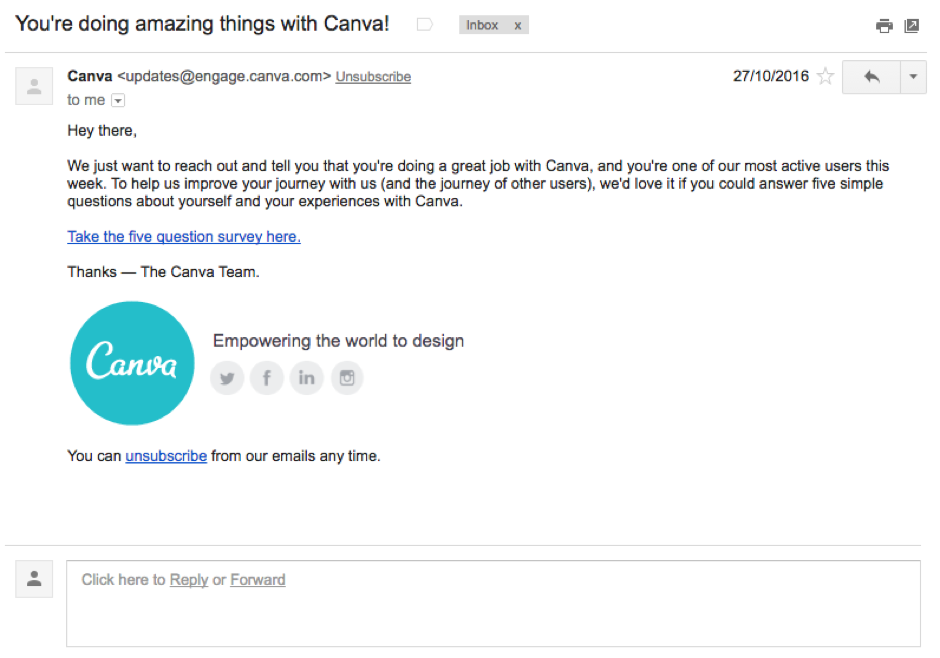940x658 pixels.
Task: Click the Facebook social icon
Action: [x=267, y=378]
